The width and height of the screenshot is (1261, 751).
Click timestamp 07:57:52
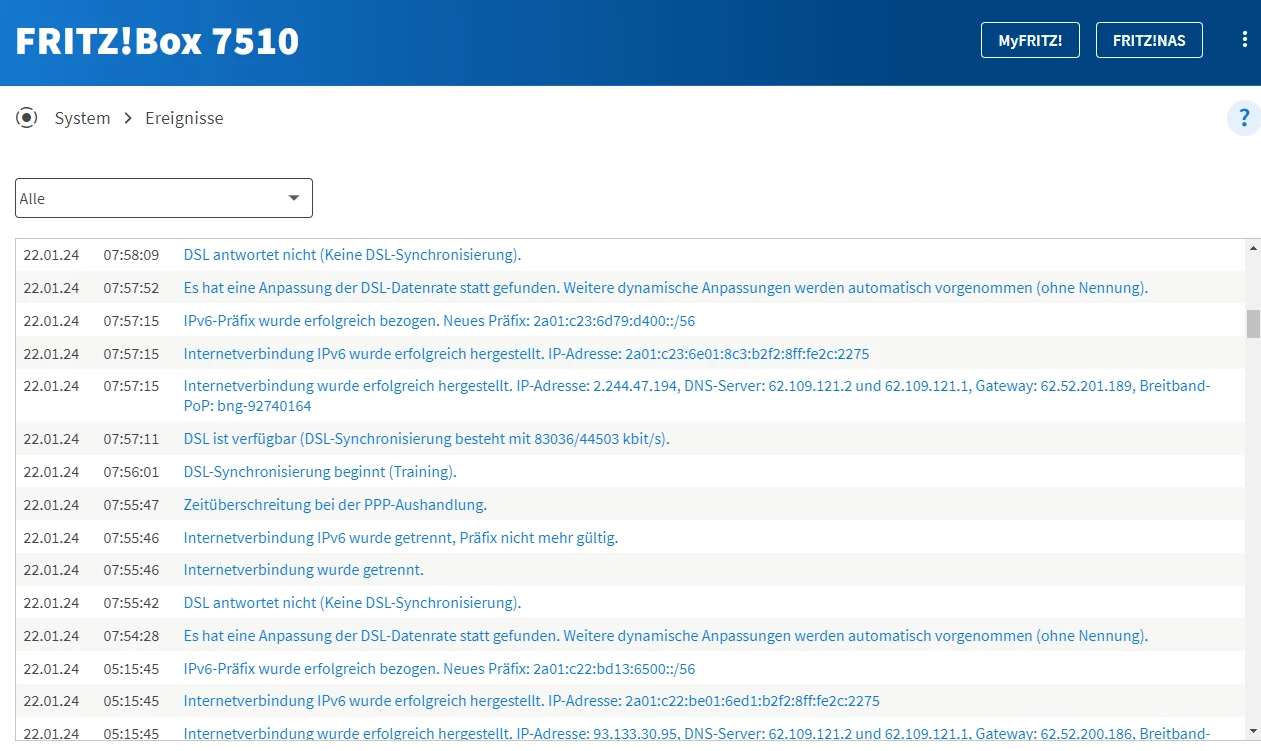click(x=131, y=288)
